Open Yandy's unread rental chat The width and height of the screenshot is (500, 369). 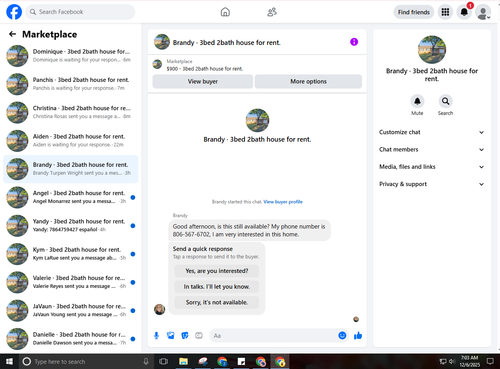click(x=71, y=226)
